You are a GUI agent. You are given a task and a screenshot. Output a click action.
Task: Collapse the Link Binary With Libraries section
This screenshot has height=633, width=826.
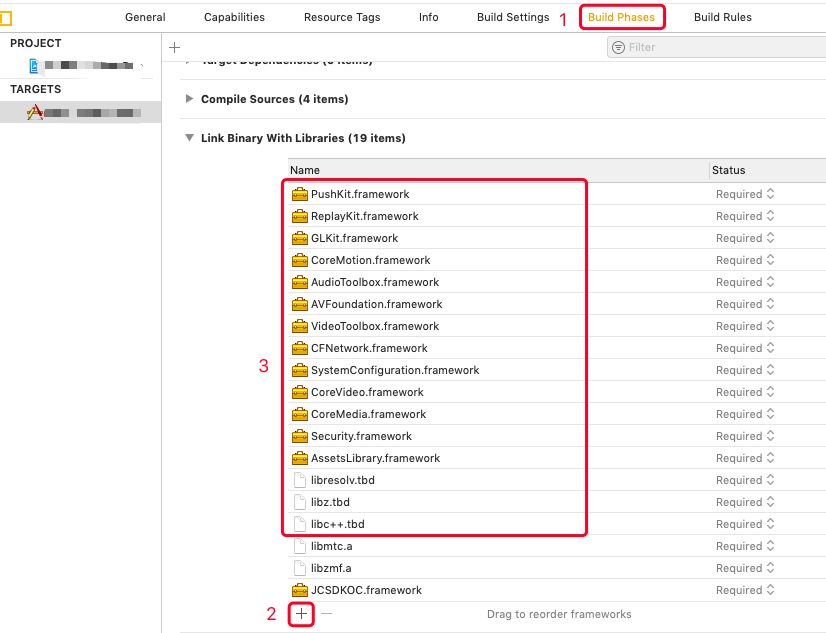pyautogui.click(x=189, y=138)
